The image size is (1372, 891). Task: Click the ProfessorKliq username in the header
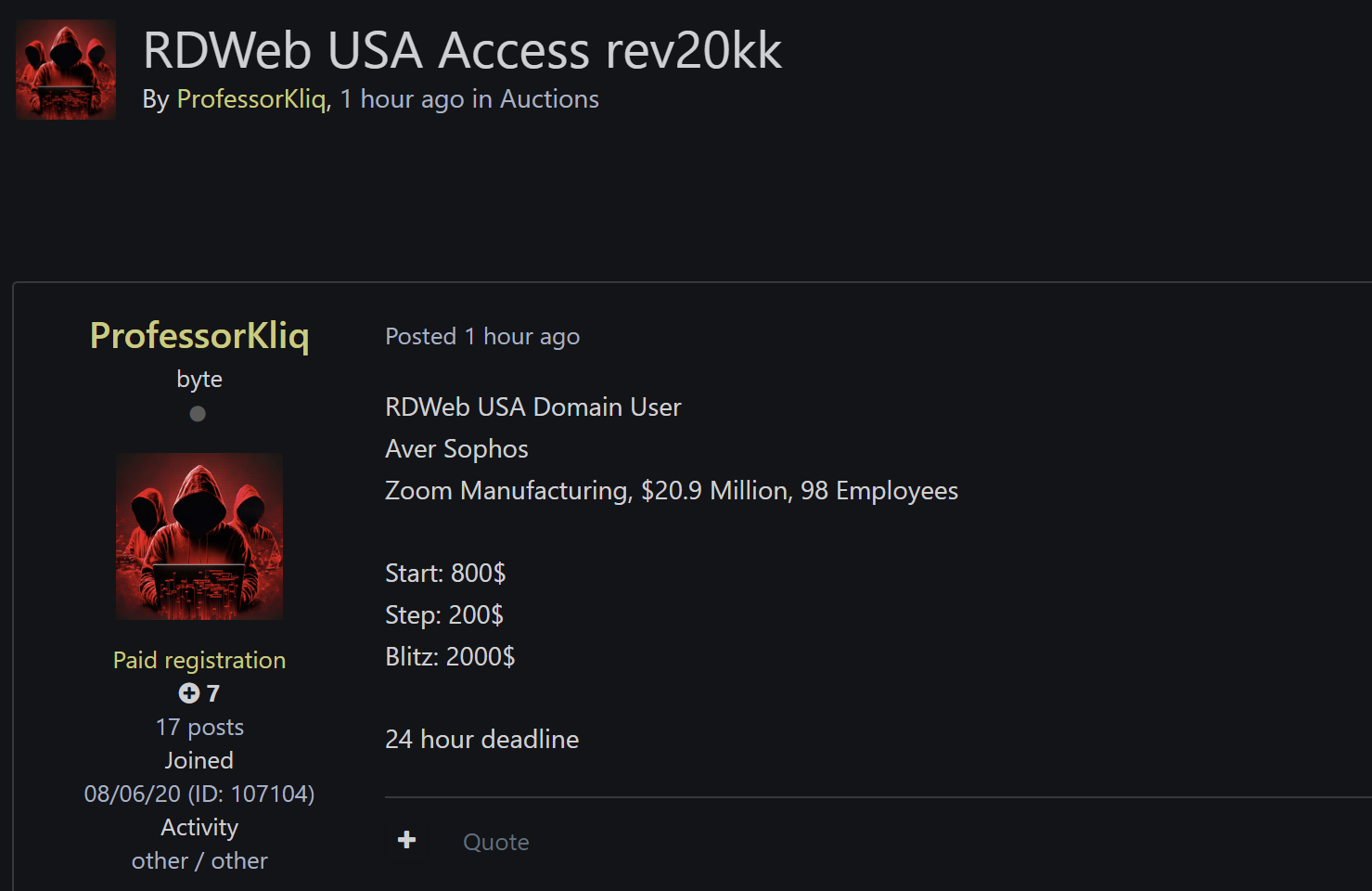pos(249,98)
